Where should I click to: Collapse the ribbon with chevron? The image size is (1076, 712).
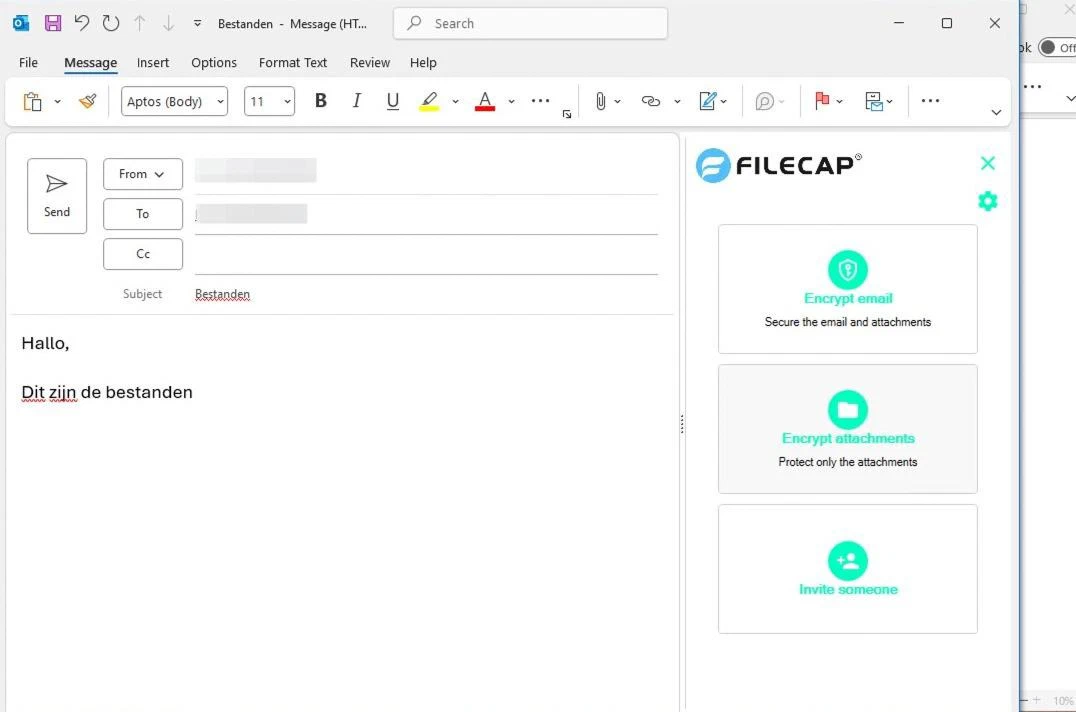pyautogui.click(x=996, y=112)
